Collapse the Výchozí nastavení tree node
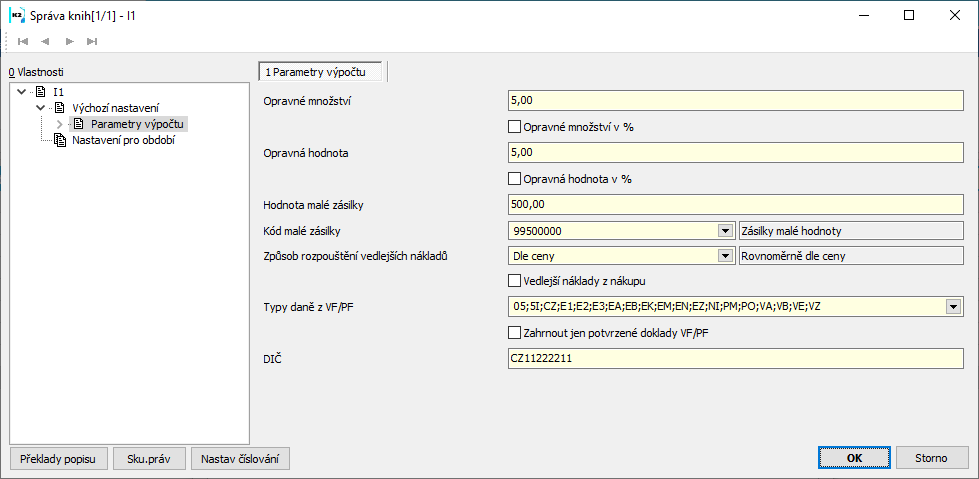Viewport: 979px width, 479px height. click(40, 108)
